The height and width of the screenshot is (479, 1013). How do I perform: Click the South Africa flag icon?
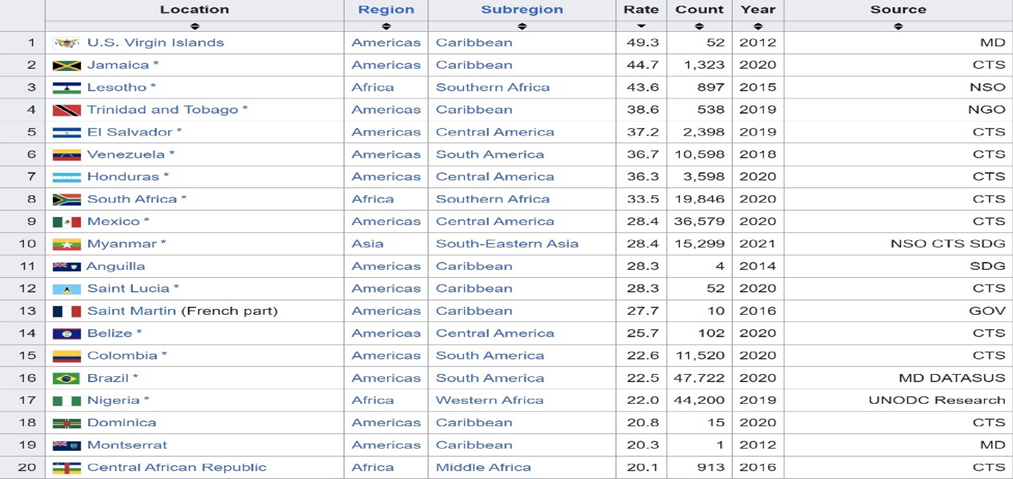click(66, 200)
